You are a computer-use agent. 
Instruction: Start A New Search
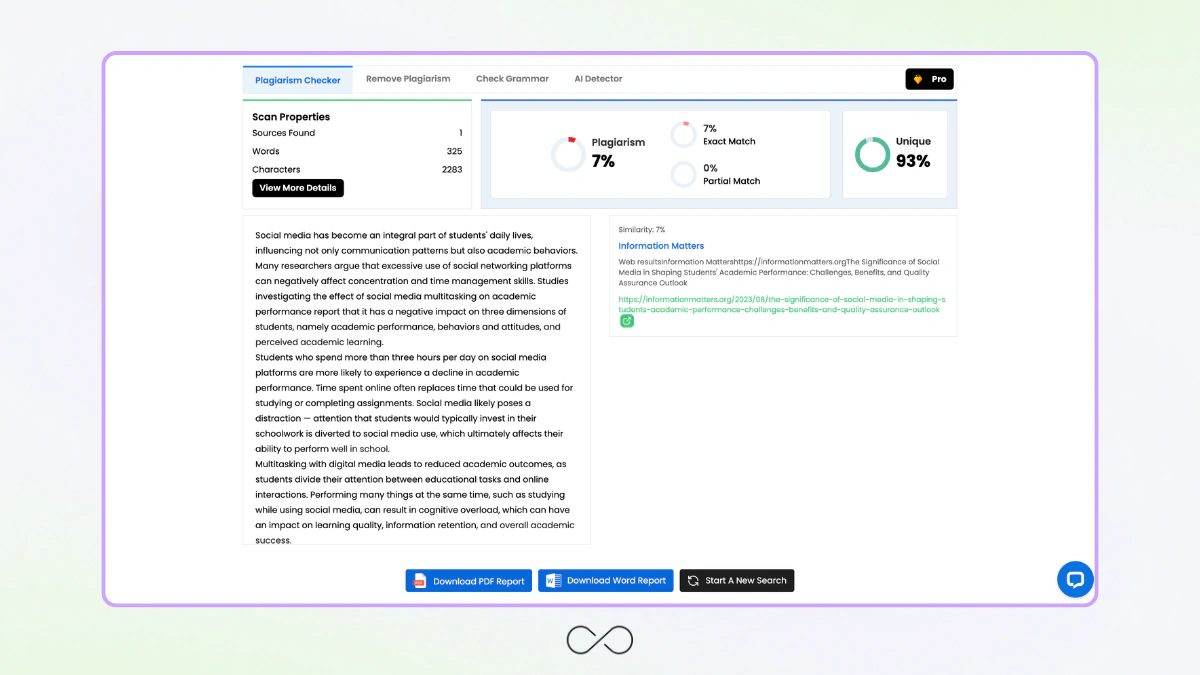click(x=737, y=580)
